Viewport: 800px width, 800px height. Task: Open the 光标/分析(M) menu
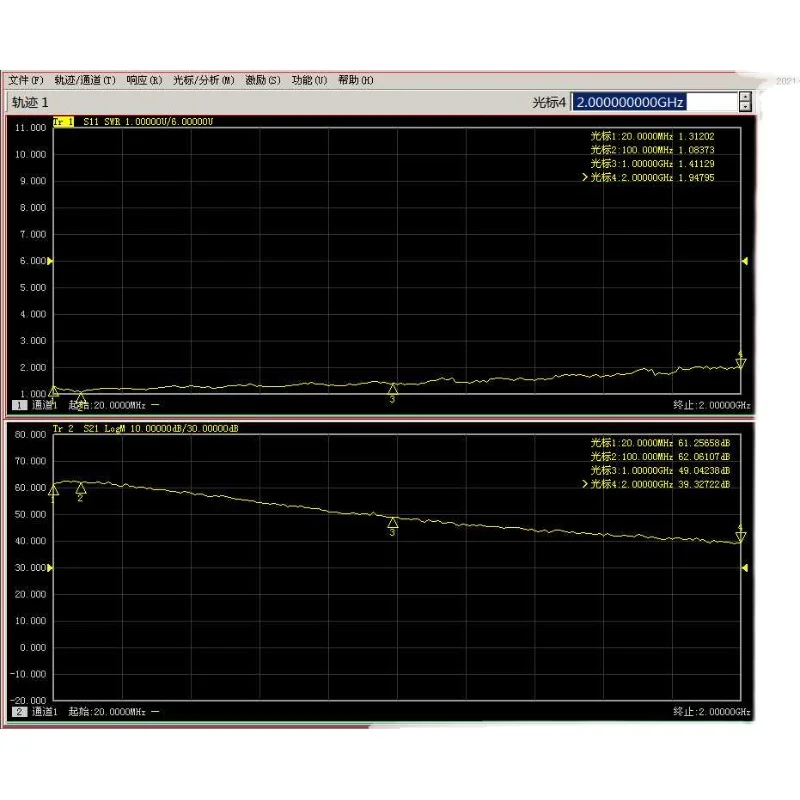click(x=204, y=80)
